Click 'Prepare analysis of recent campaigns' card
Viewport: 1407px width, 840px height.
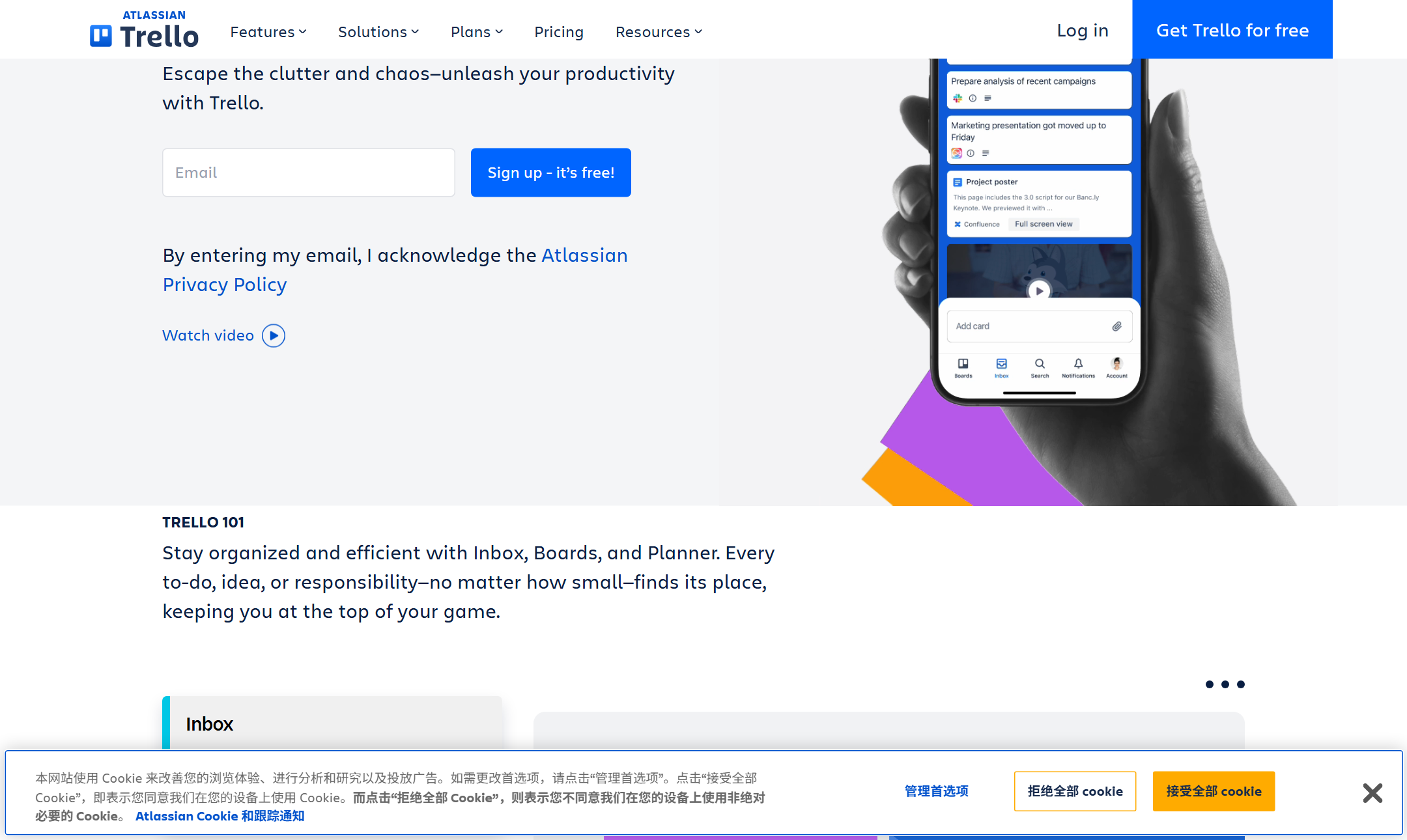coord(1039,89)
